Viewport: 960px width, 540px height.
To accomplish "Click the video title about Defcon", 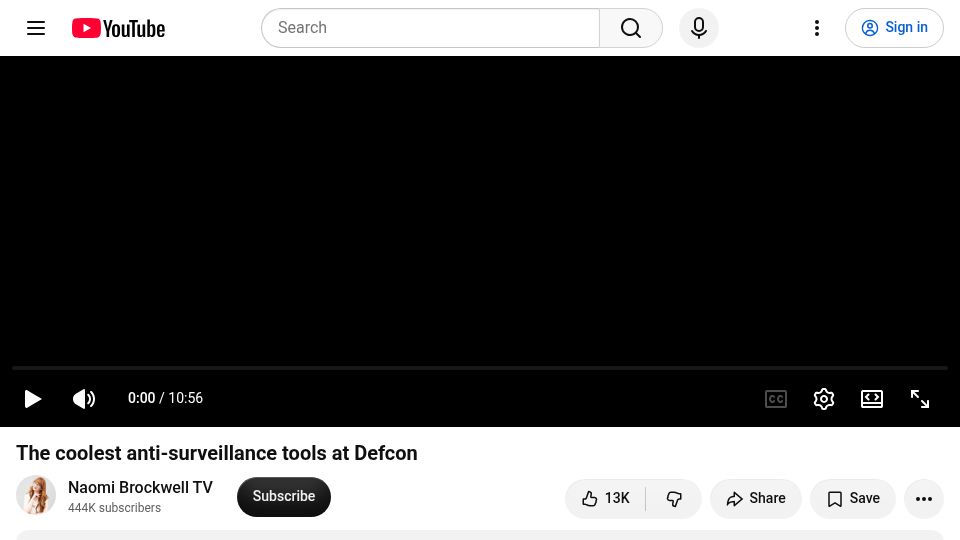I will point(217,453).
